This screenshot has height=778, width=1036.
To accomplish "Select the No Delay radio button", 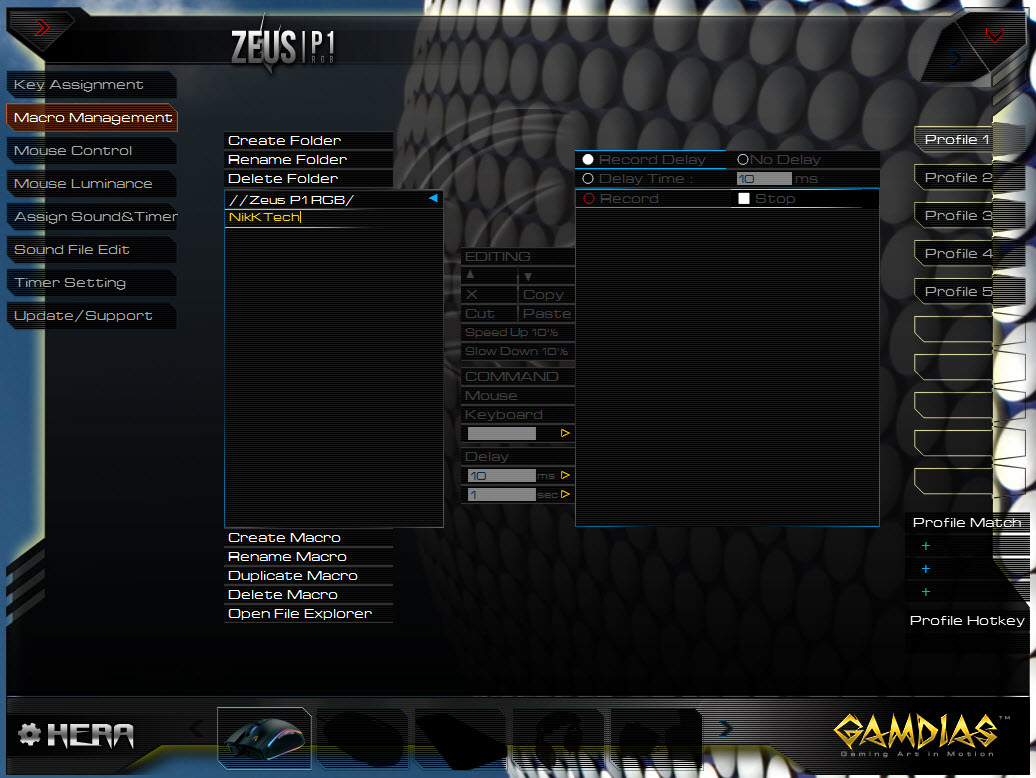I will (743, 159).
